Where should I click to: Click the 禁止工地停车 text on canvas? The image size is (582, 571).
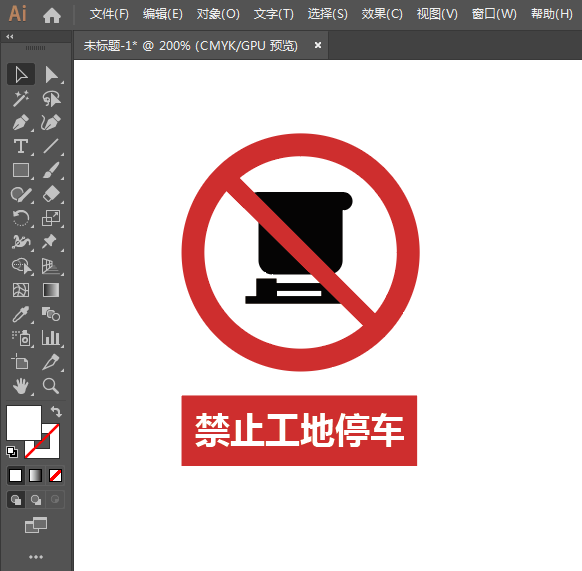tap(299, 430)
